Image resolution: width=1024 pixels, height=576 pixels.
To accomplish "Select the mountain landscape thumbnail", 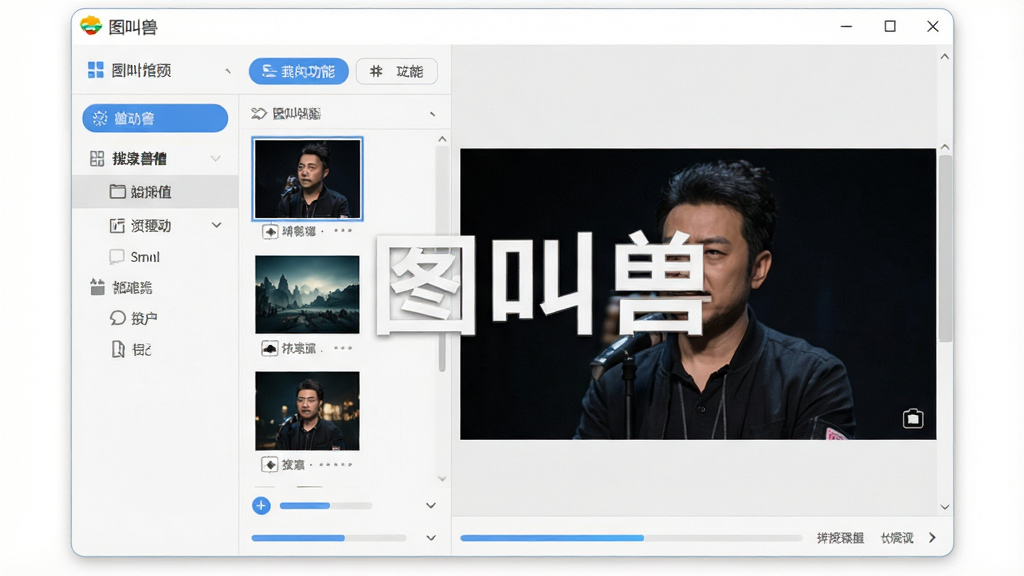I will coord(307,295).
